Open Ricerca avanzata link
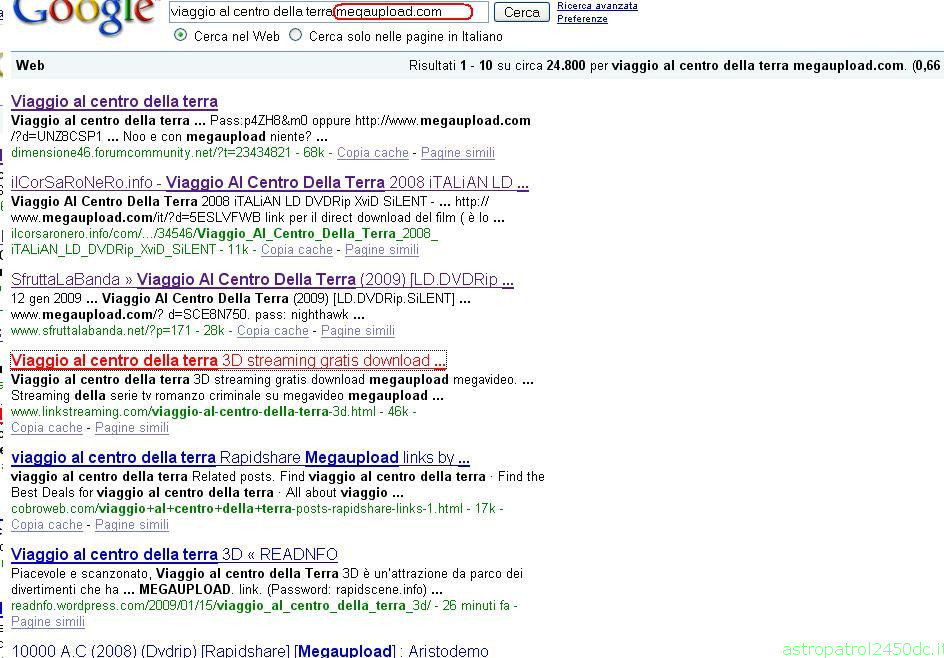Screen dimensions: 944x658 pyautogui.click(x=597, y=6)
